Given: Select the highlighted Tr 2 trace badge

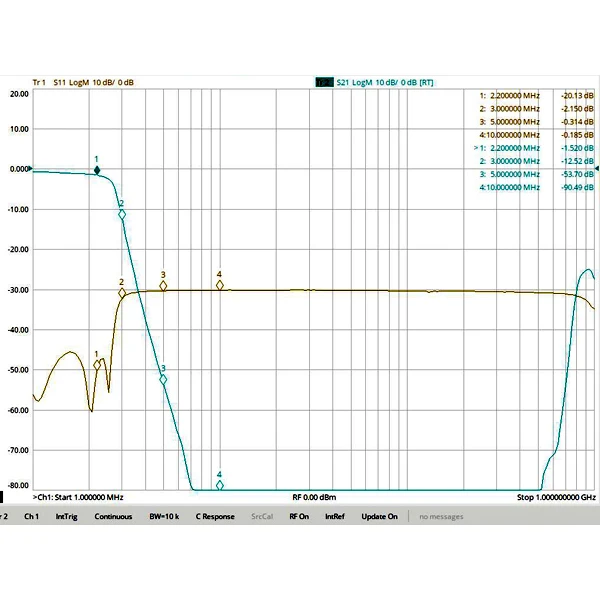Looking at the screenshot, I should pos(324,82).
